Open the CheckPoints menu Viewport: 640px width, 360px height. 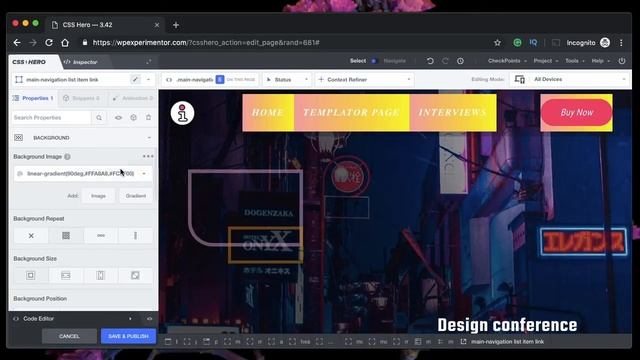[507, 61]
